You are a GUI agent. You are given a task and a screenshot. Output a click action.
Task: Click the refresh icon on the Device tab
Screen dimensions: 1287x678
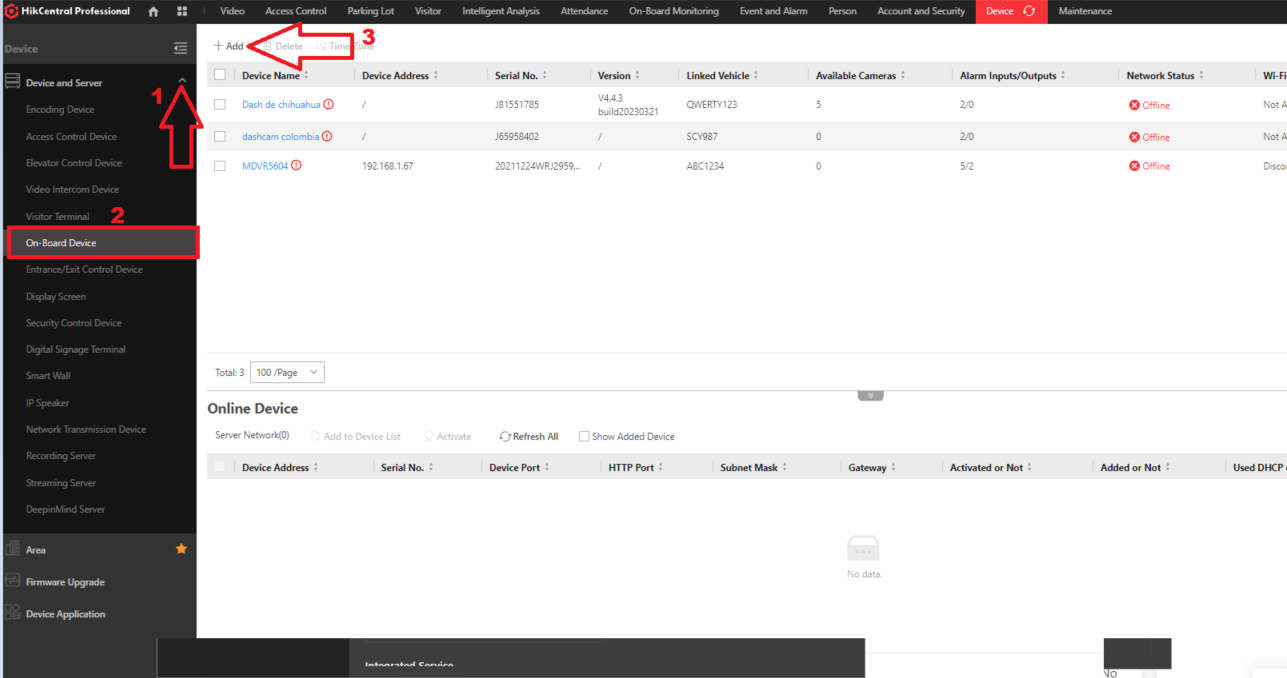tap(1029, 11)
